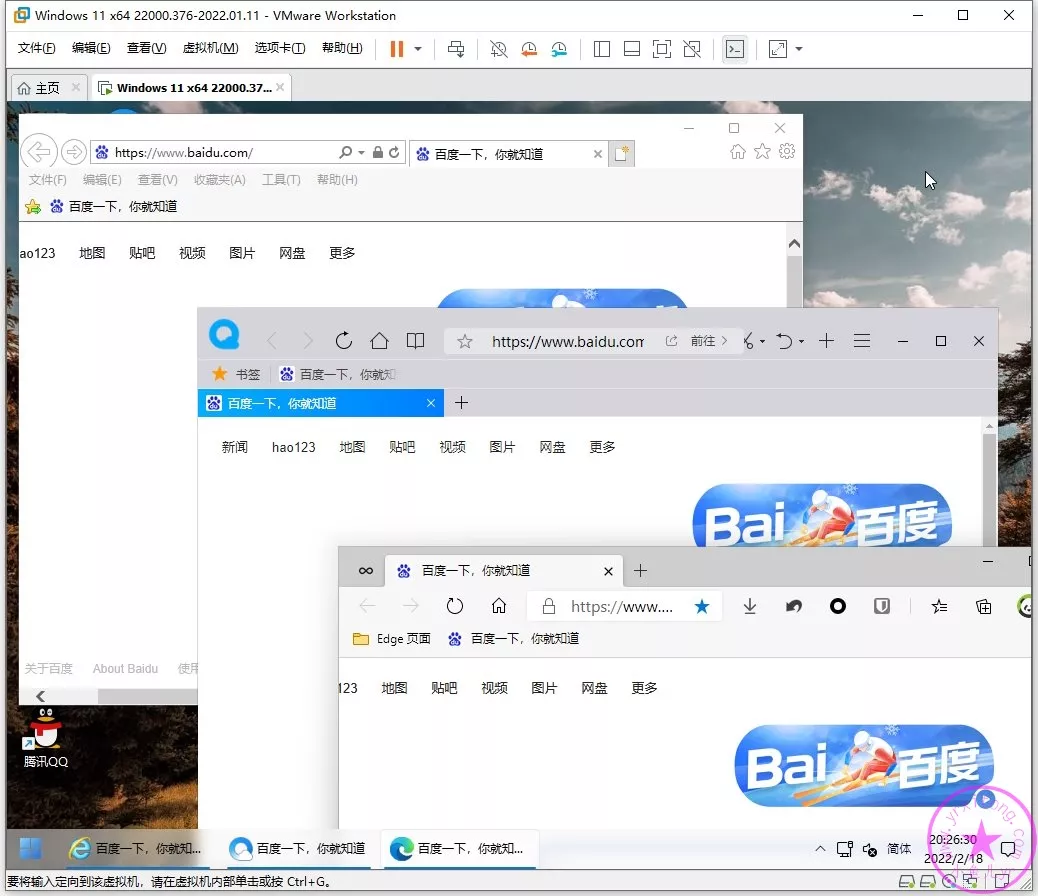Click the 新闻 link in QQ Browser

[235, 447]
